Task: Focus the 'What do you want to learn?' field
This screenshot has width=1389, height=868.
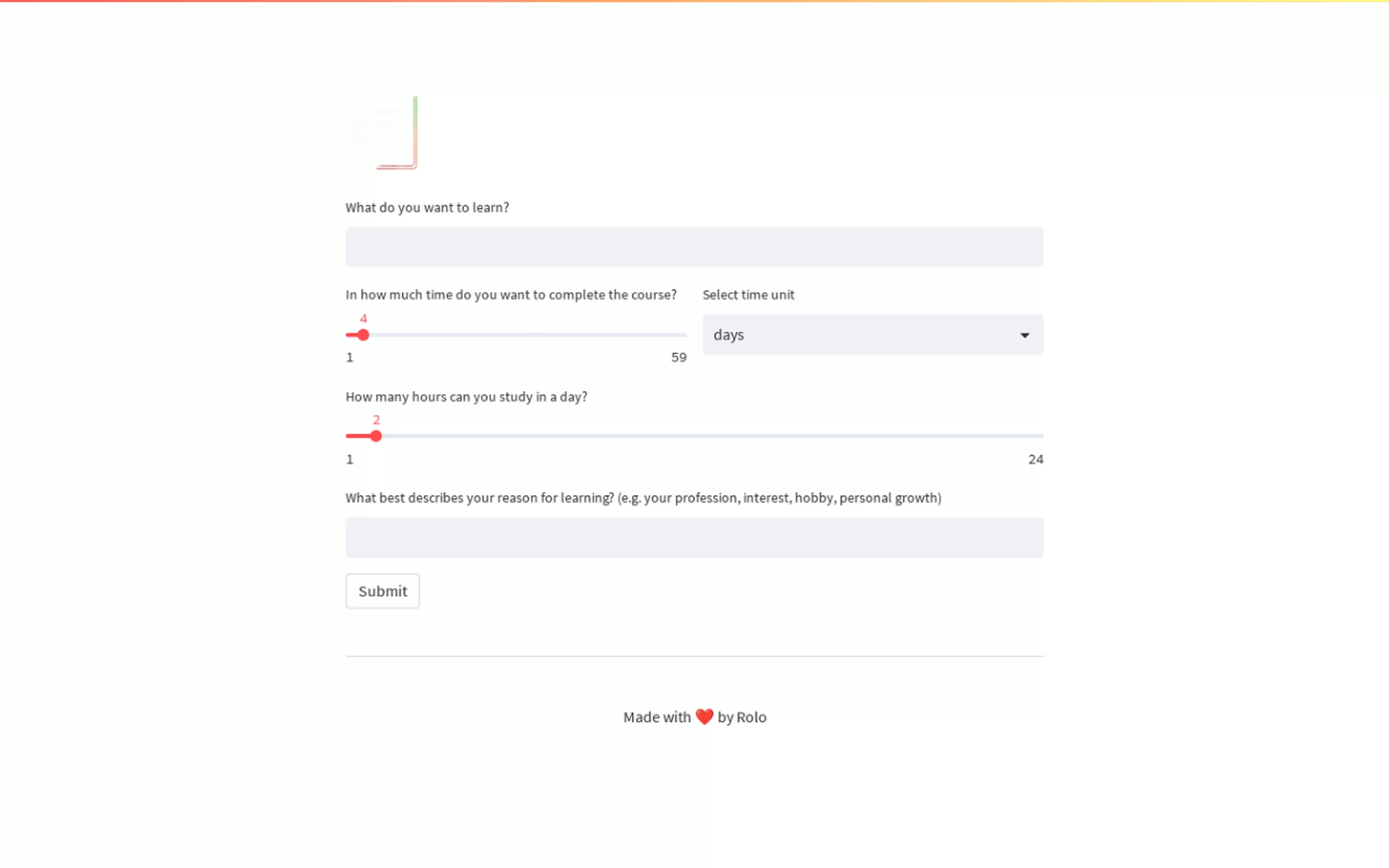Action: pos(693,247)
